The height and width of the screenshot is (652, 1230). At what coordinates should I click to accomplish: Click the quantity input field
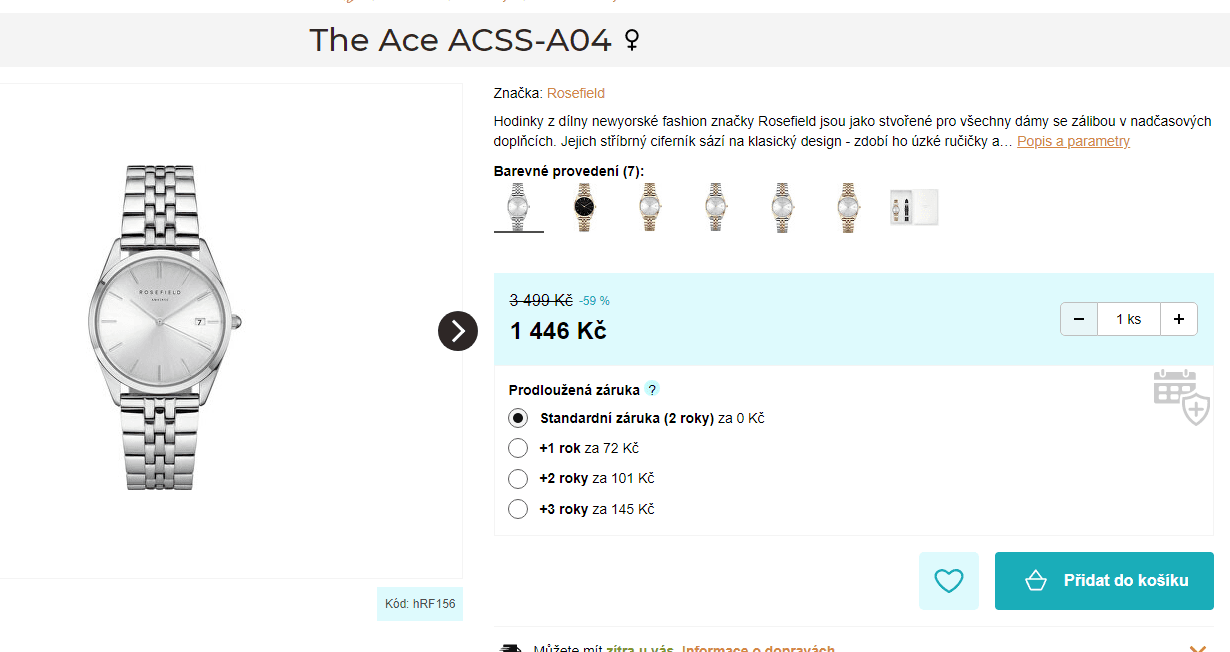click(x=1128, y=319)
